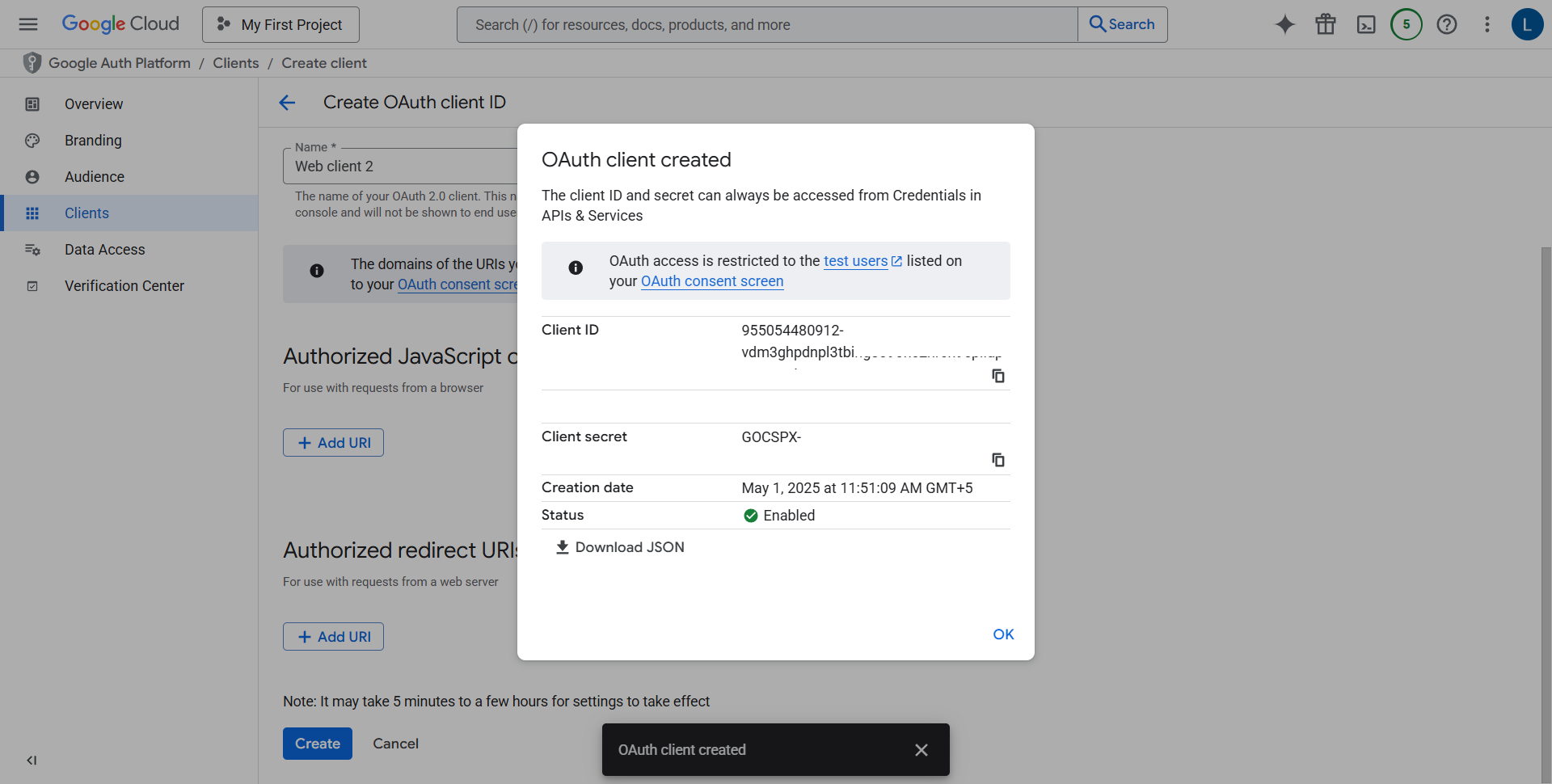Viewport: 1552px width, 784px height.
Task: Click the info icon beside URI domains note
Action: (317, 271)
